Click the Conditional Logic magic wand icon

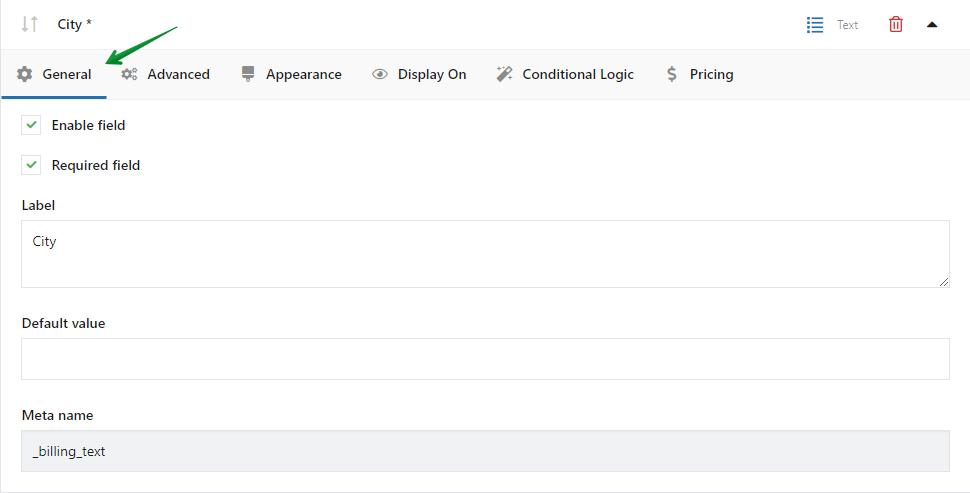[x=505, y=74]
